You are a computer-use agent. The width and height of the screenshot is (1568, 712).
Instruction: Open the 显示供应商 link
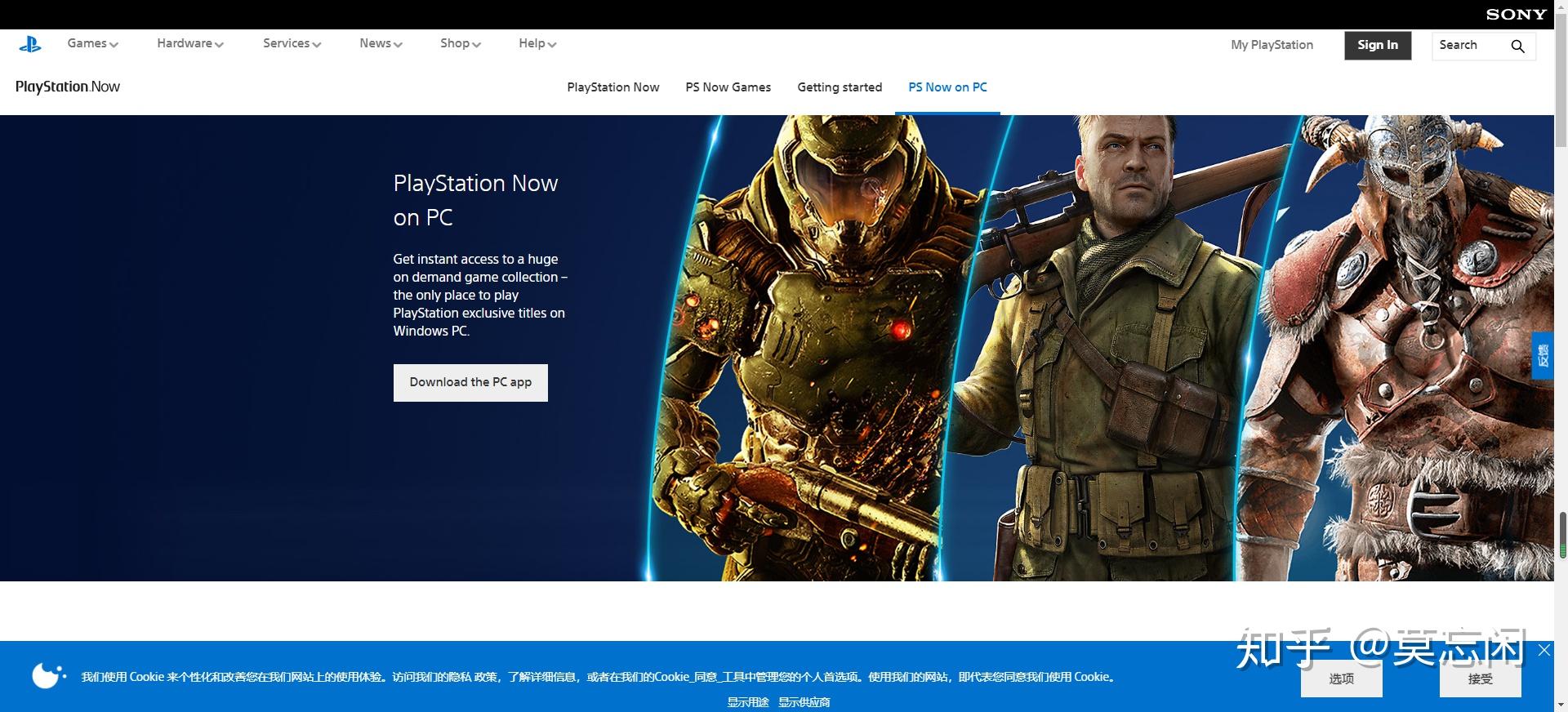[804, 702]
